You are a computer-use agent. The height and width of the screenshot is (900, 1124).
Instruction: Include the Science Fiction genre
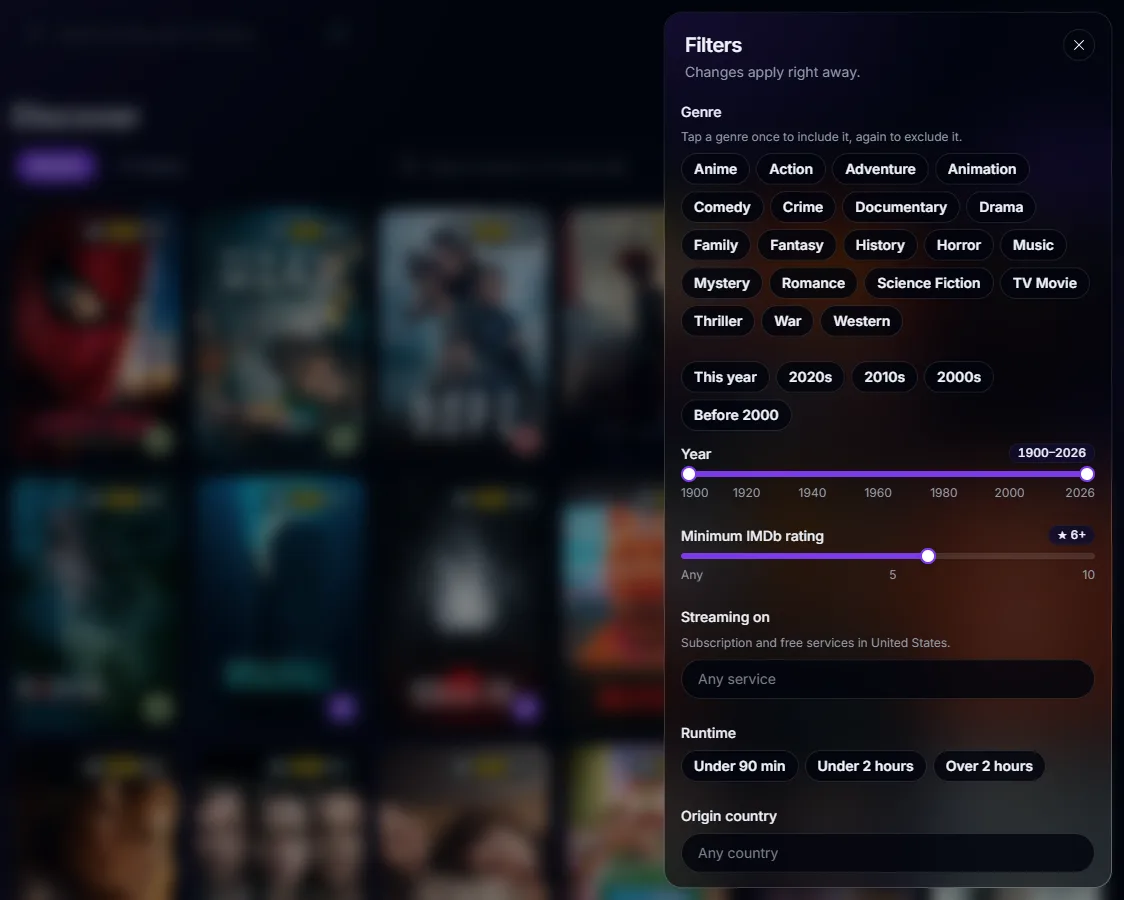click(x=928, y=283)
